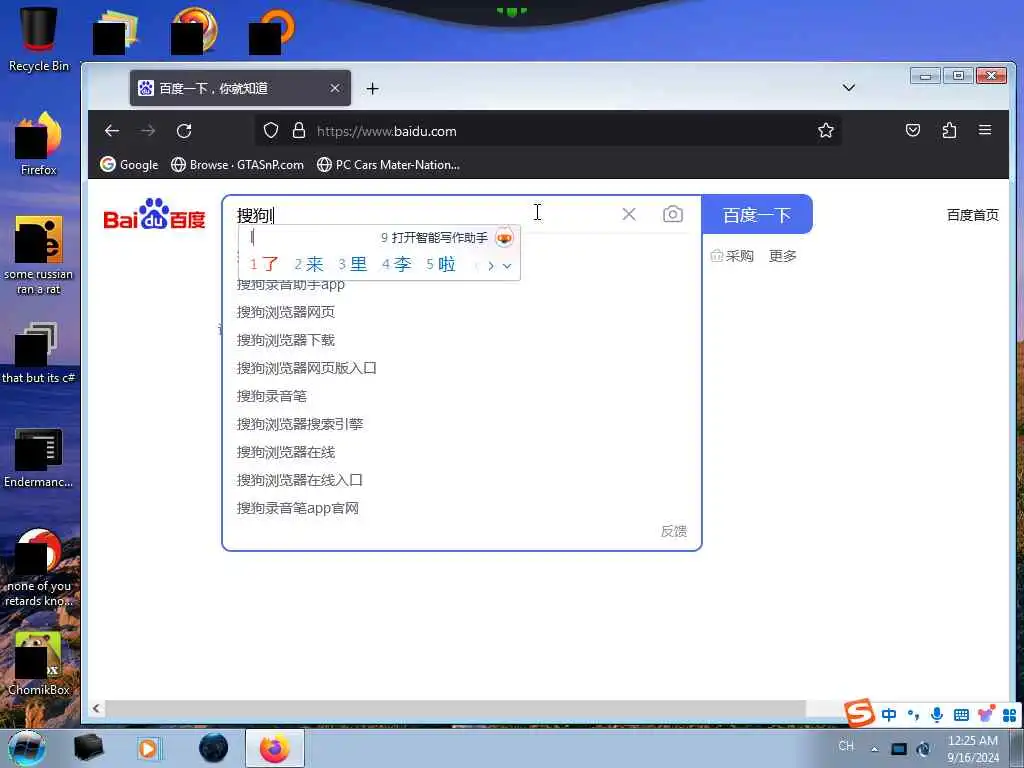1024x768 pixels.
Task: Open the Sogou soft keyboard icon
Action: [961, 714]
